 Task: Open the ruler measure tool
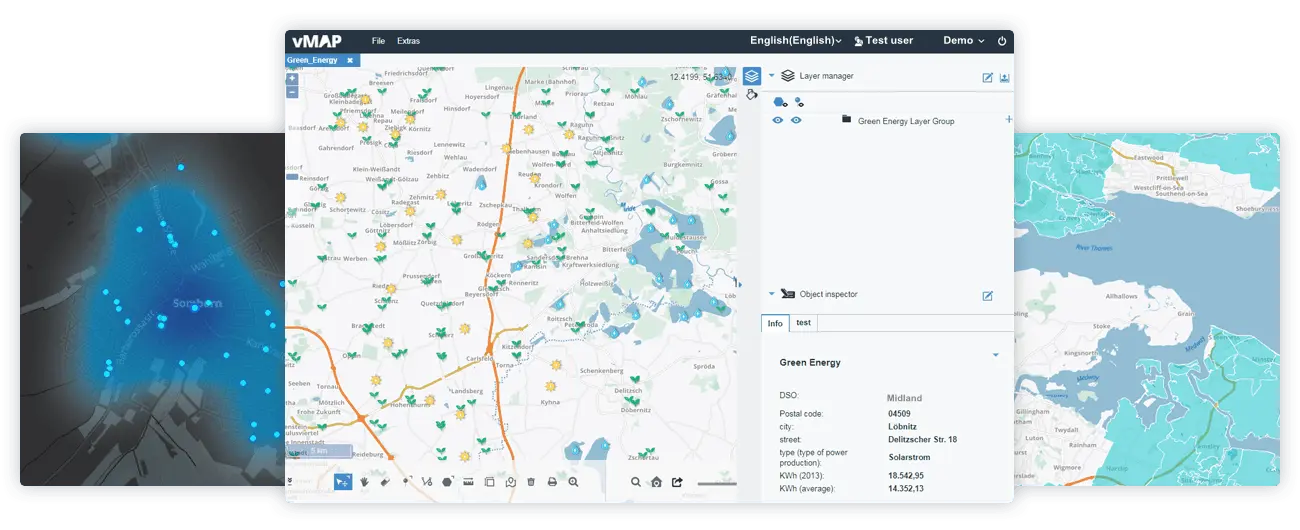pyautogui.click(x=468, y=482)
